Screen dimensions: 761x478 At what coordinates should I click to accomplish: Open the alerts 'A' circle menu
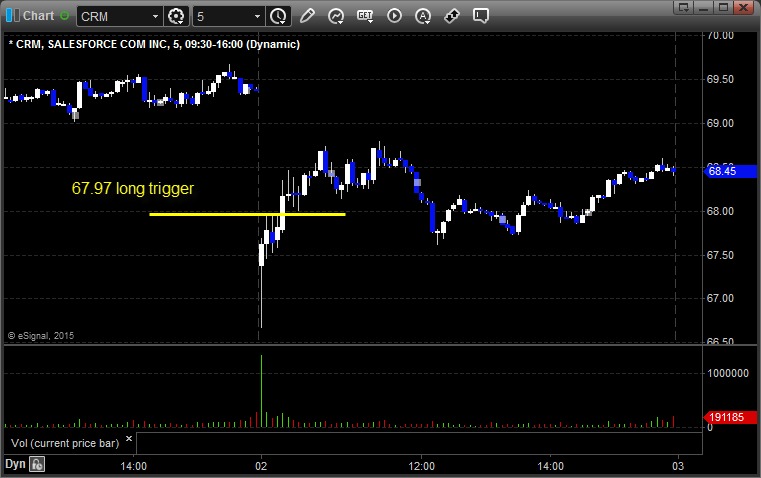pos(423,16)
